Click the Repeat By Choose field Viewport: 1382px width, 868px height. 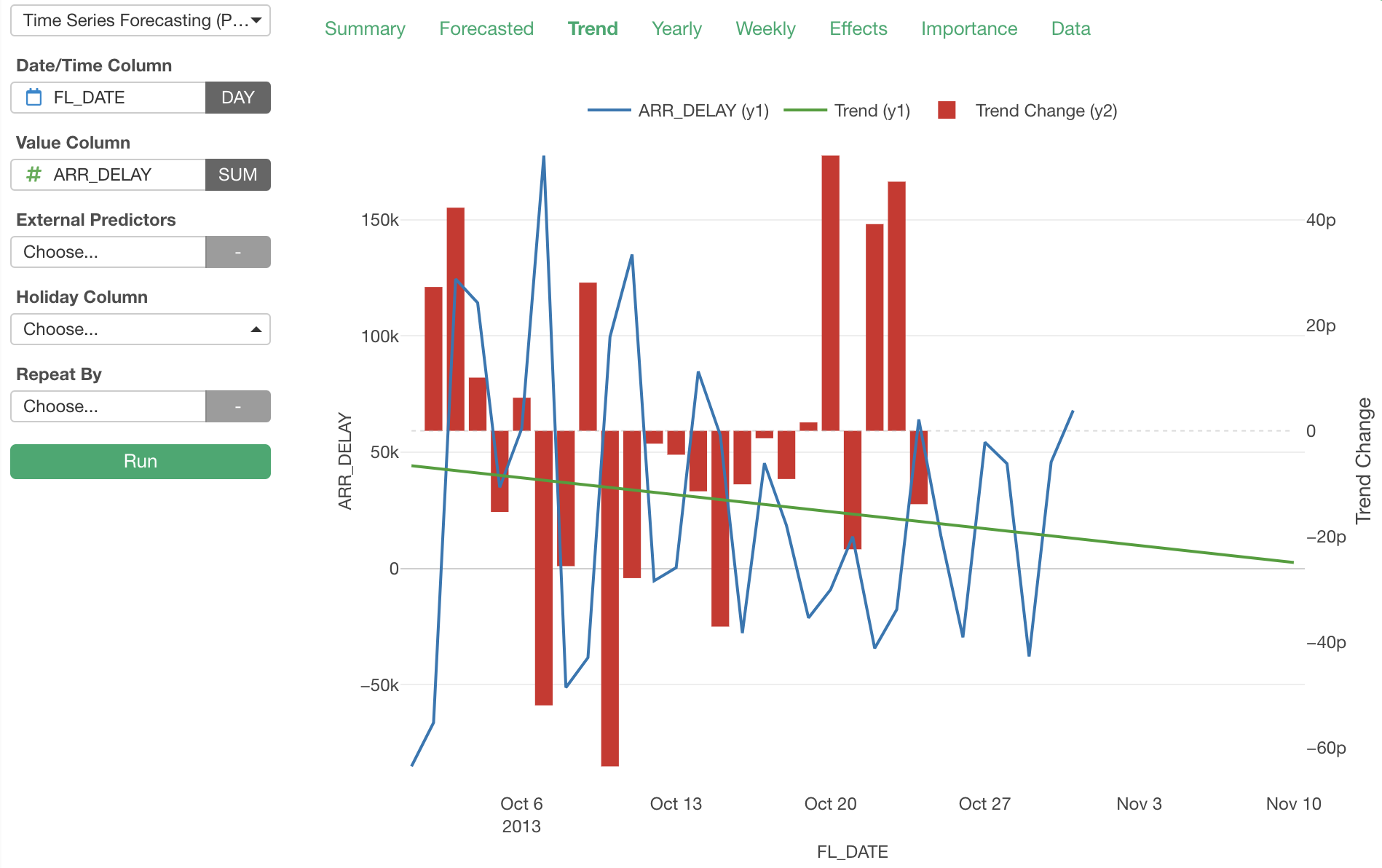click(x=108, y=406)
